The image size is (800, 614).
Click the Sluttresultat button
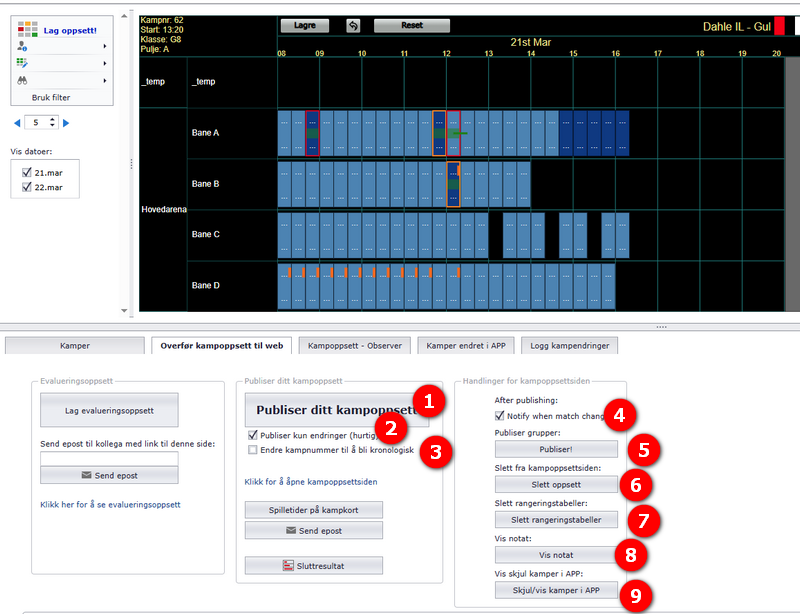click(x=313, y=566)
